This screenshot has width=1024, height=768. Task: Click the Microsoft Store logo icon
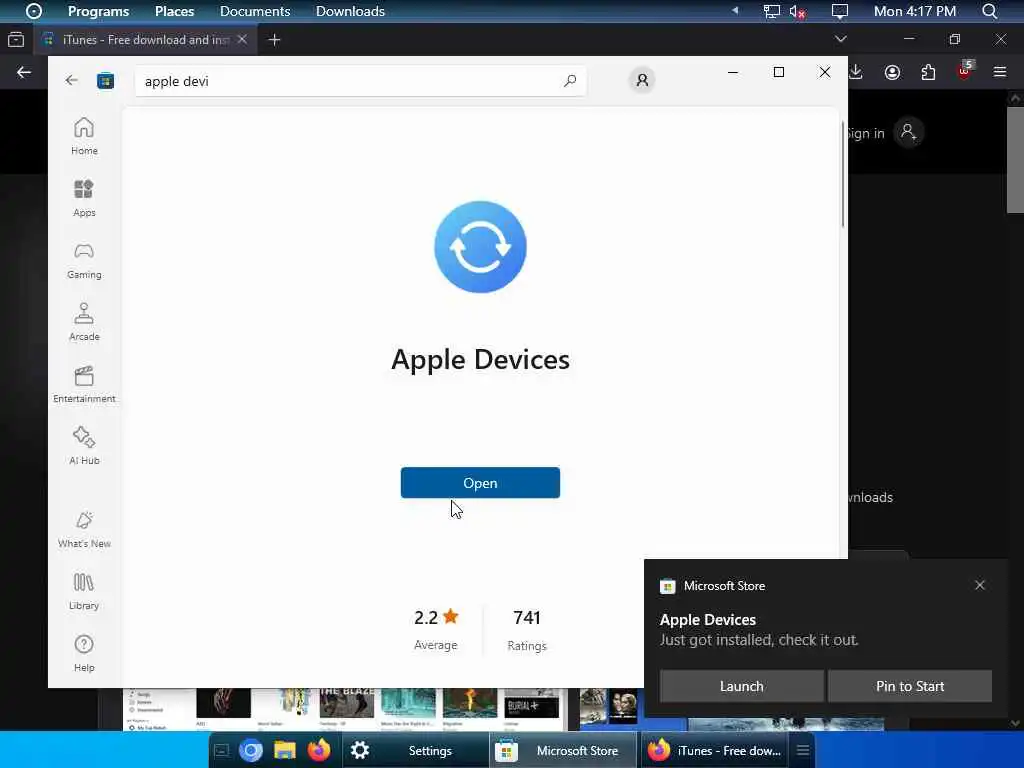(105, 81)
